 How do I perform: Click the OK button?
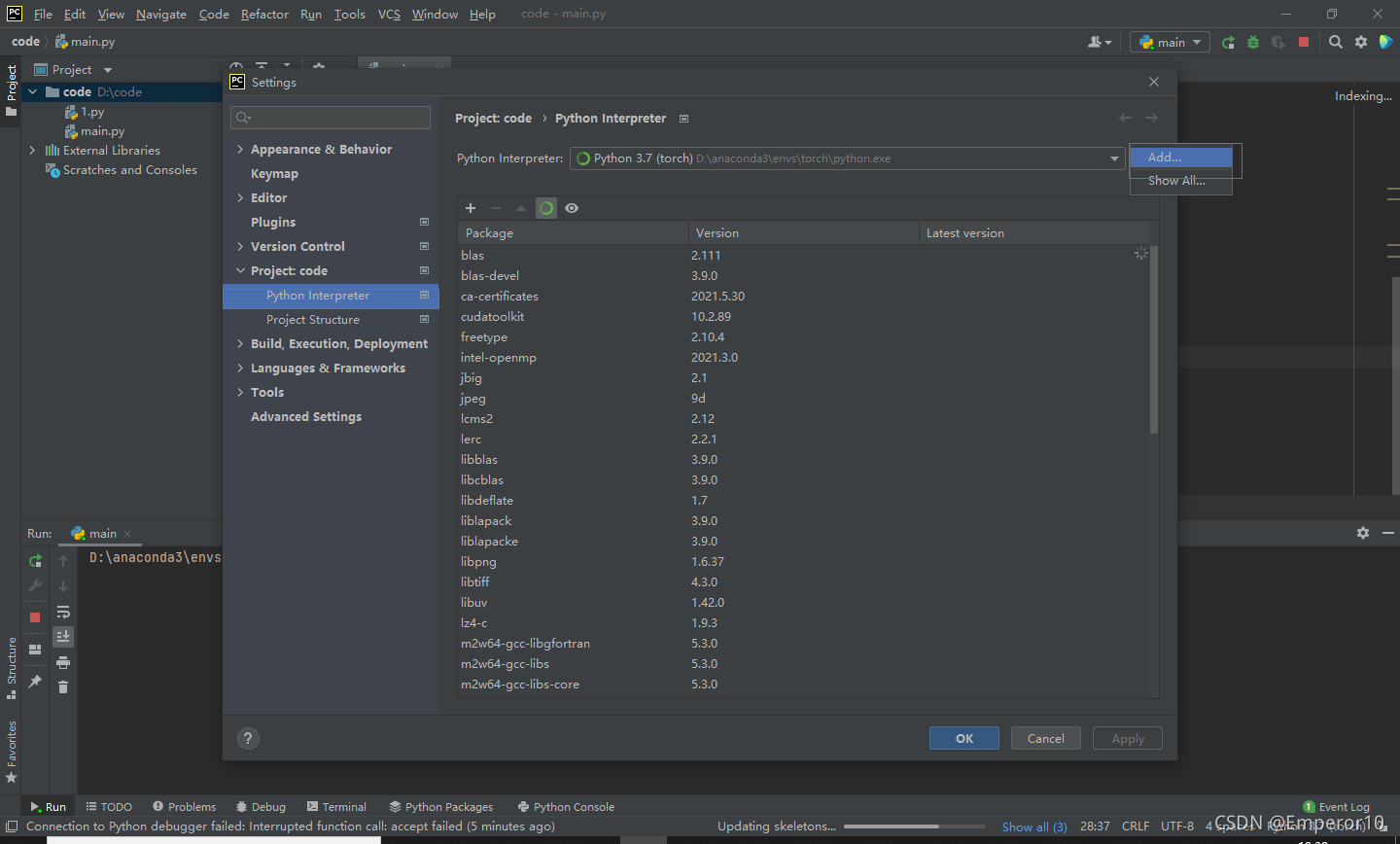pos(963,739)
